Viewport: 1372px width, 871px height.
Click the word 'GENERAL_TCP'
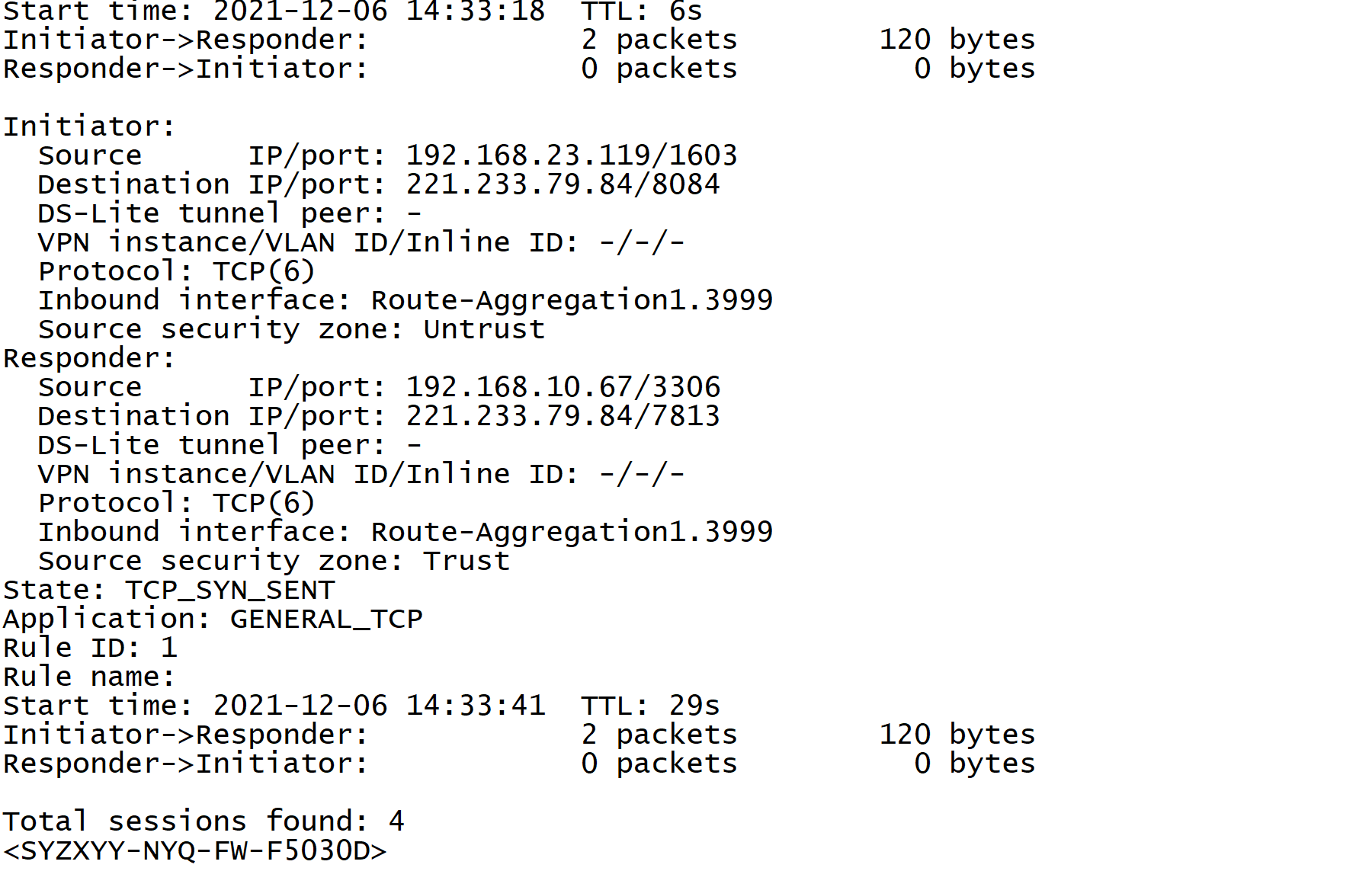pyautogui.click(x=326, y=619)
